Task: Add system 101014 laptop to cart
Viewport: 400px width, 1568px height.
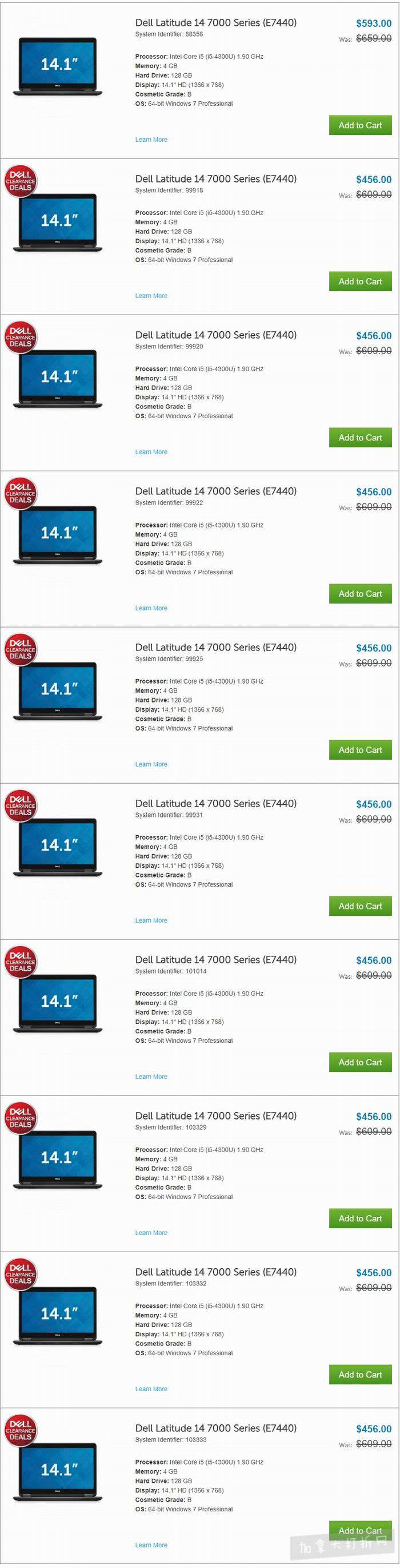Action: coord(360,1062)
